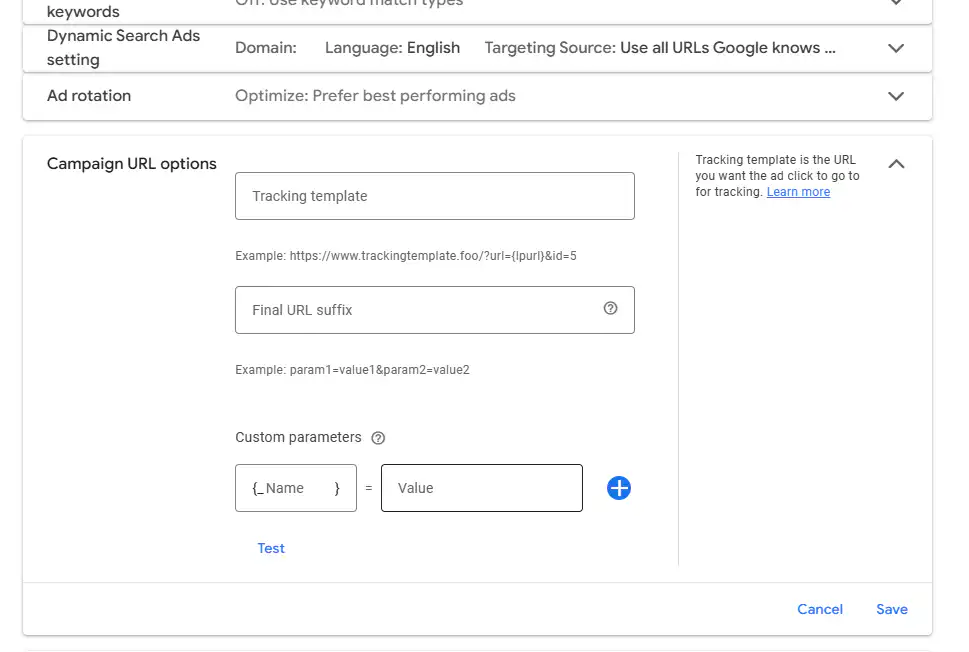Expand the Dynamic Search Ads setting section
969x652 pixels.
click(896, 48)
